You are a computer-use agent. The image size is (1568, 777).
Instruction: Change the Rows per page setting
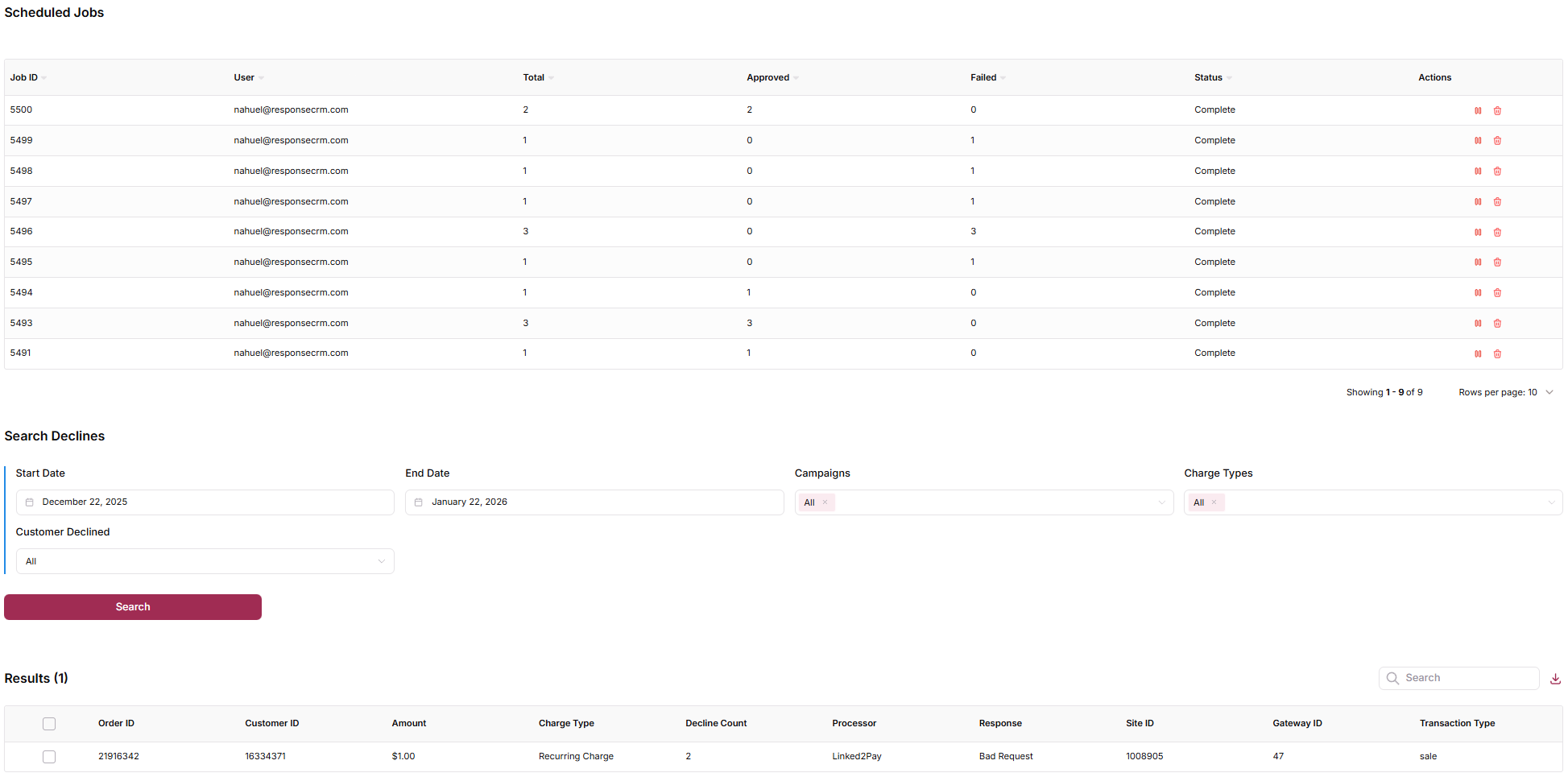click(1506, 393)
